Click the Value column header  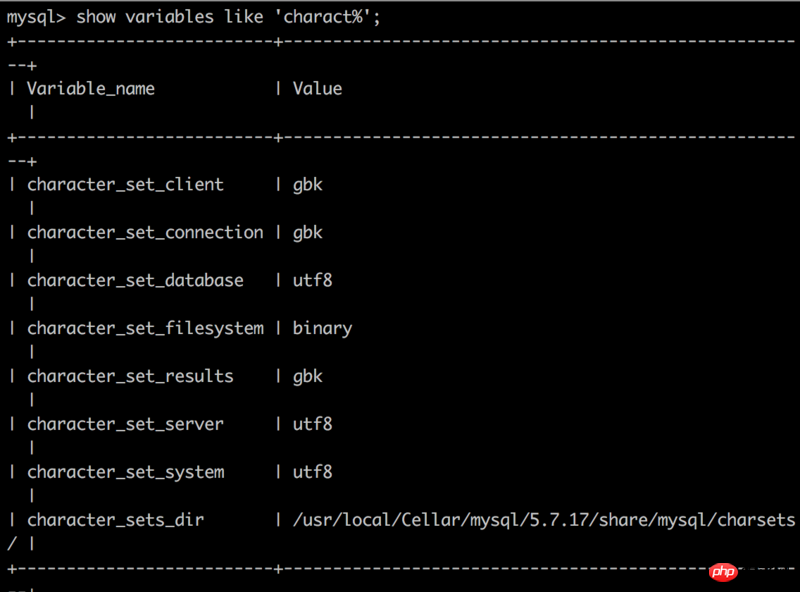coord(317,89)
